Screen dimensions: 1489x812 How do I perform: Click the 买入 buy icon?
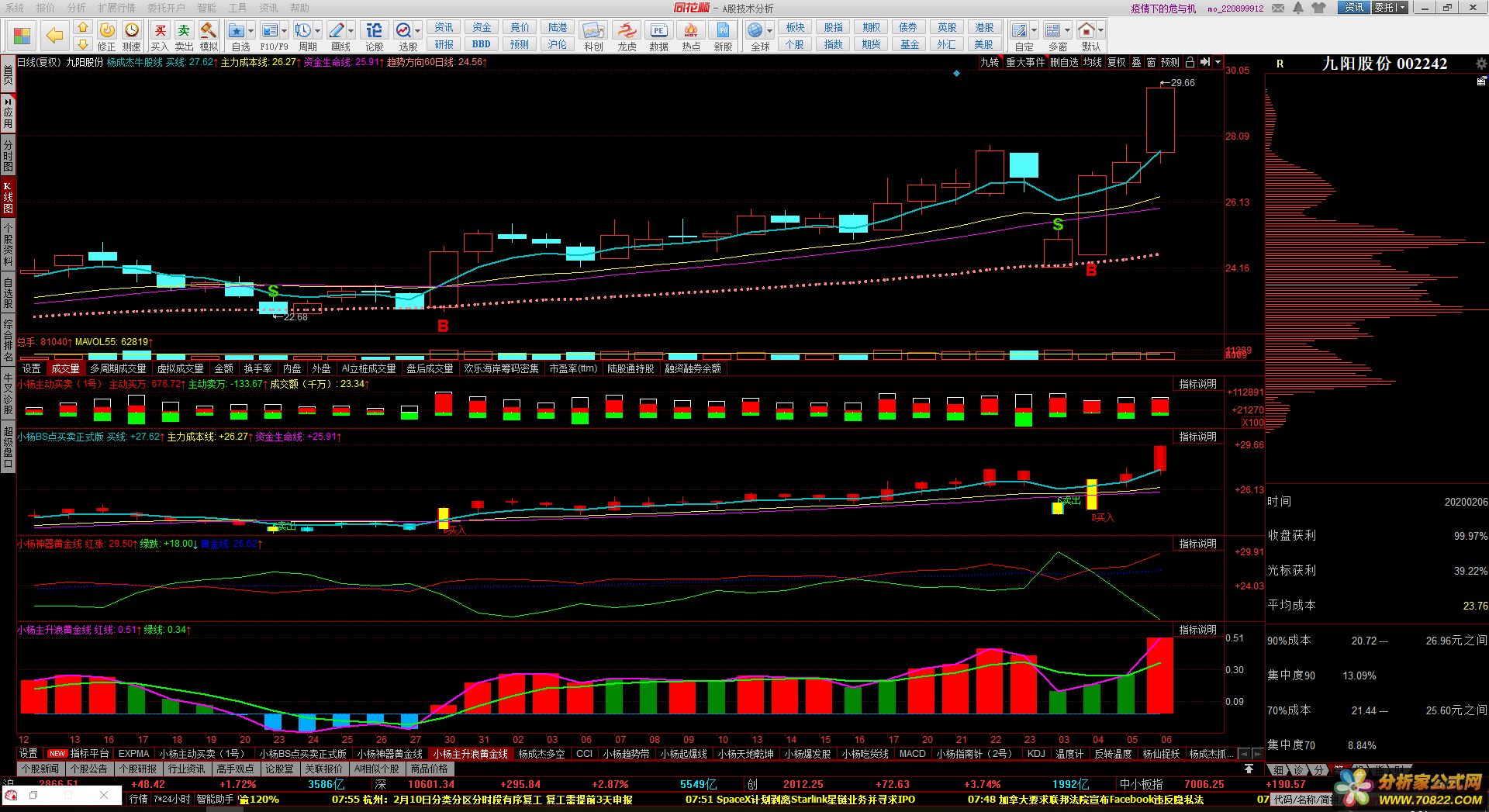point(160,30)
